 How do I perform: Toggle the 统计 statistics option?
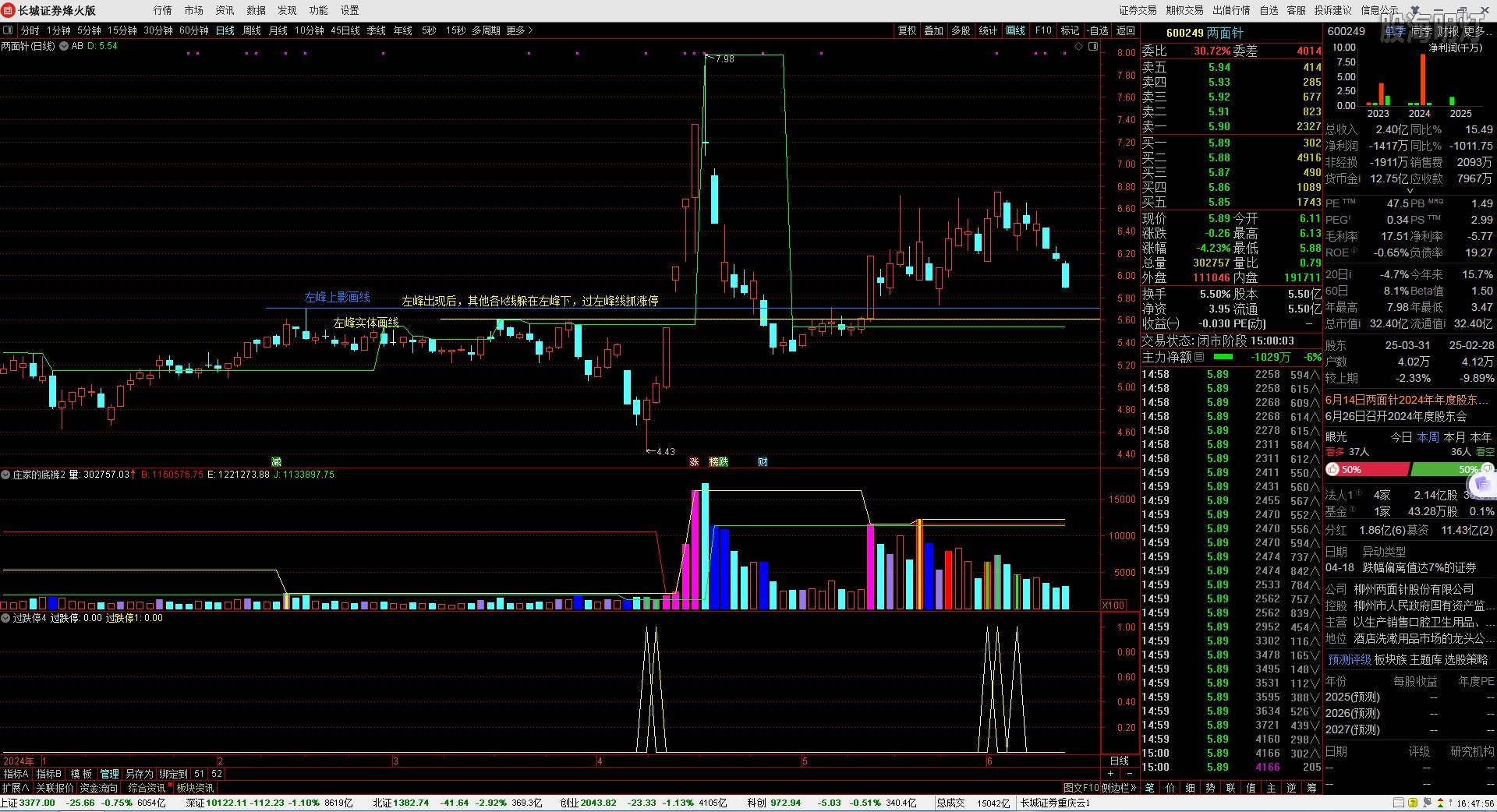(988, 30)
